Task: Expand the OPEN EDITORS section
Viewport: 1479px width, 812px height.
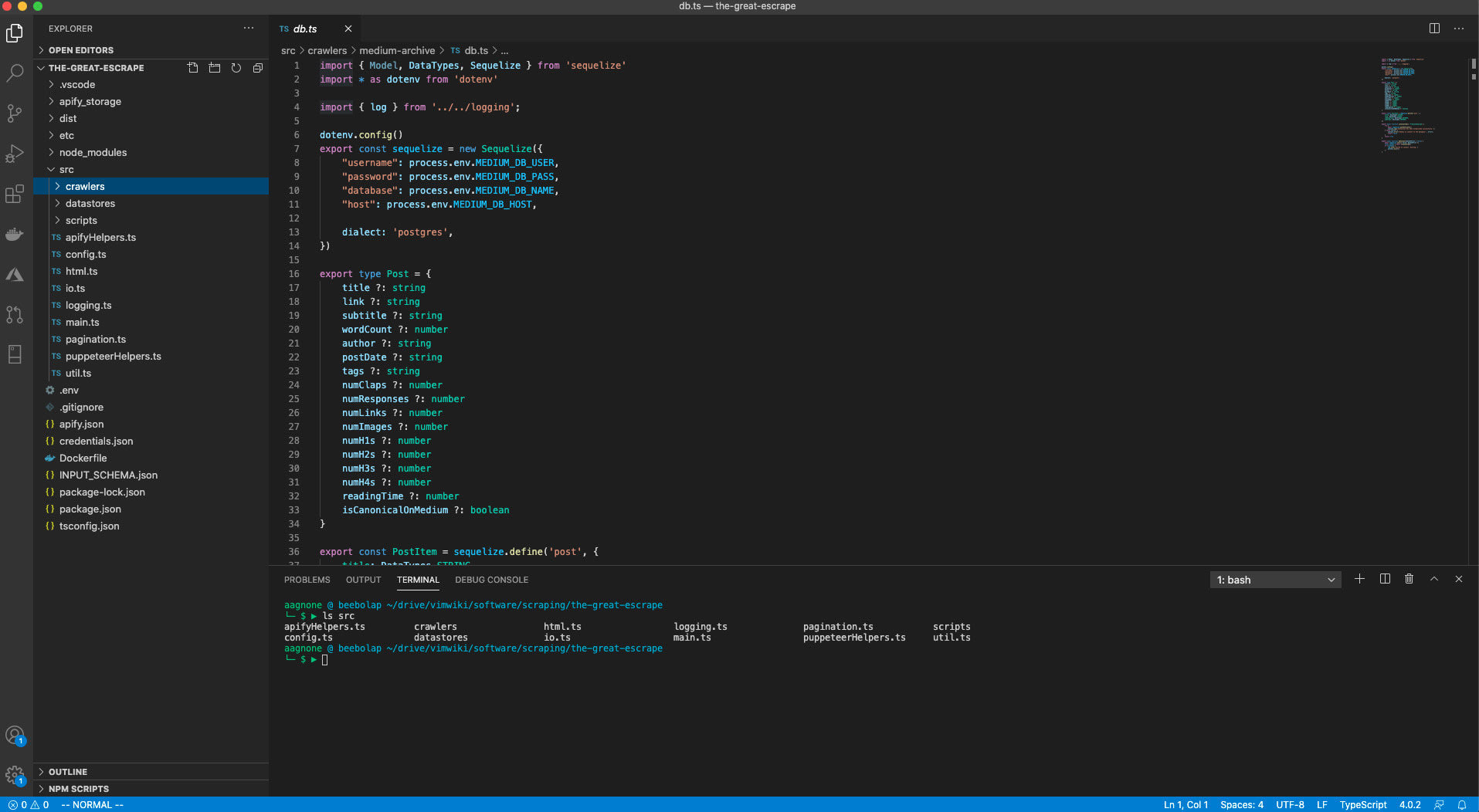Action: (x=151, y=50)
